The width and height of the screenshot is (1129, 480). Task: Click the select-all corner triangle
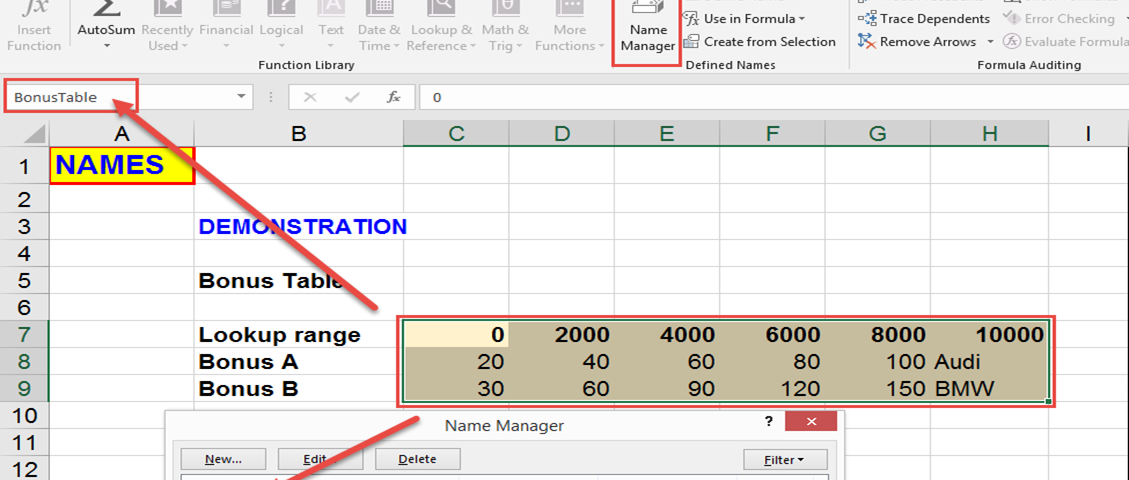pos(33,134)
